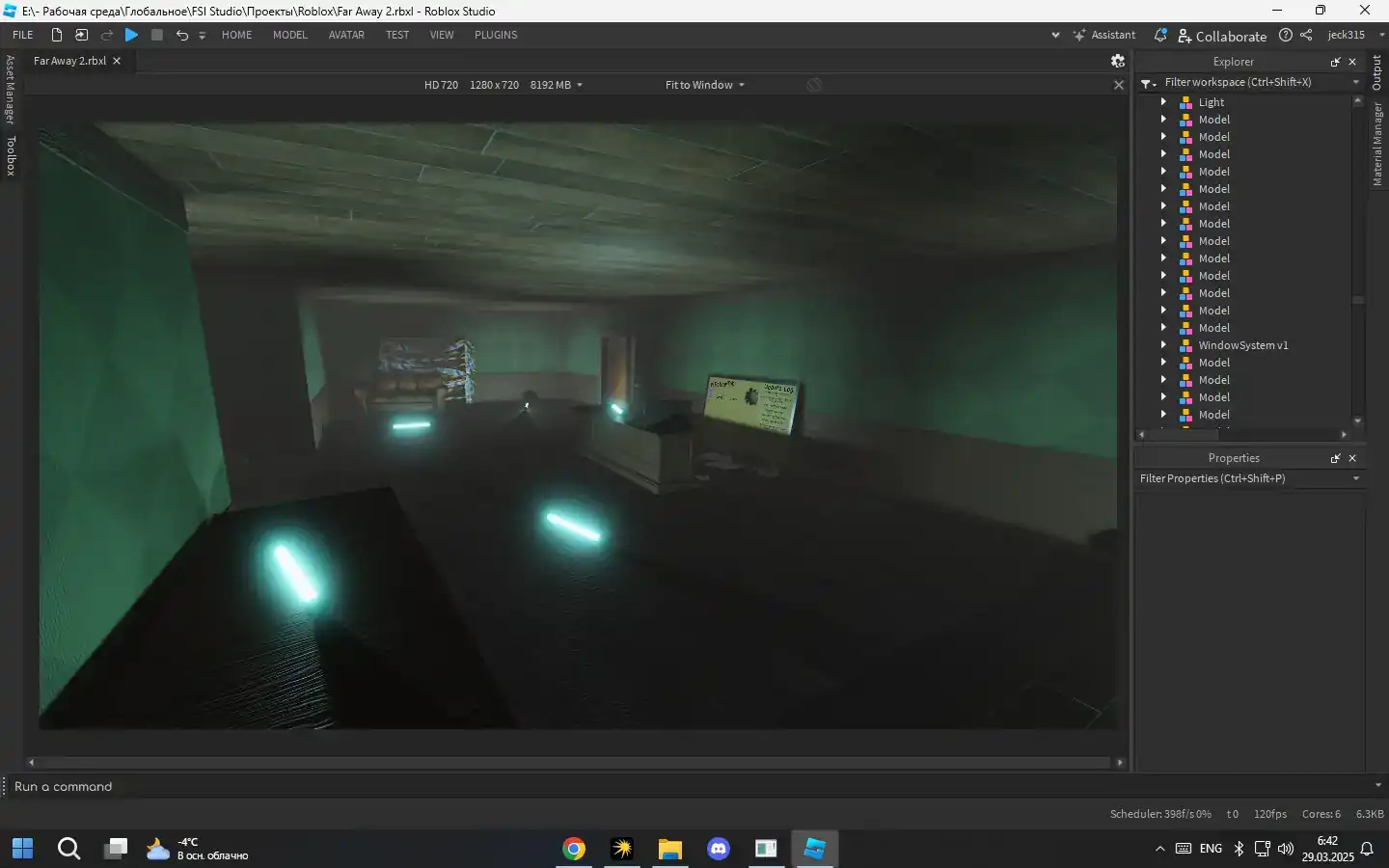Open File Explorer from the taskbar
The width and height of the screenshot is (1389, 868).
point(670,849)
